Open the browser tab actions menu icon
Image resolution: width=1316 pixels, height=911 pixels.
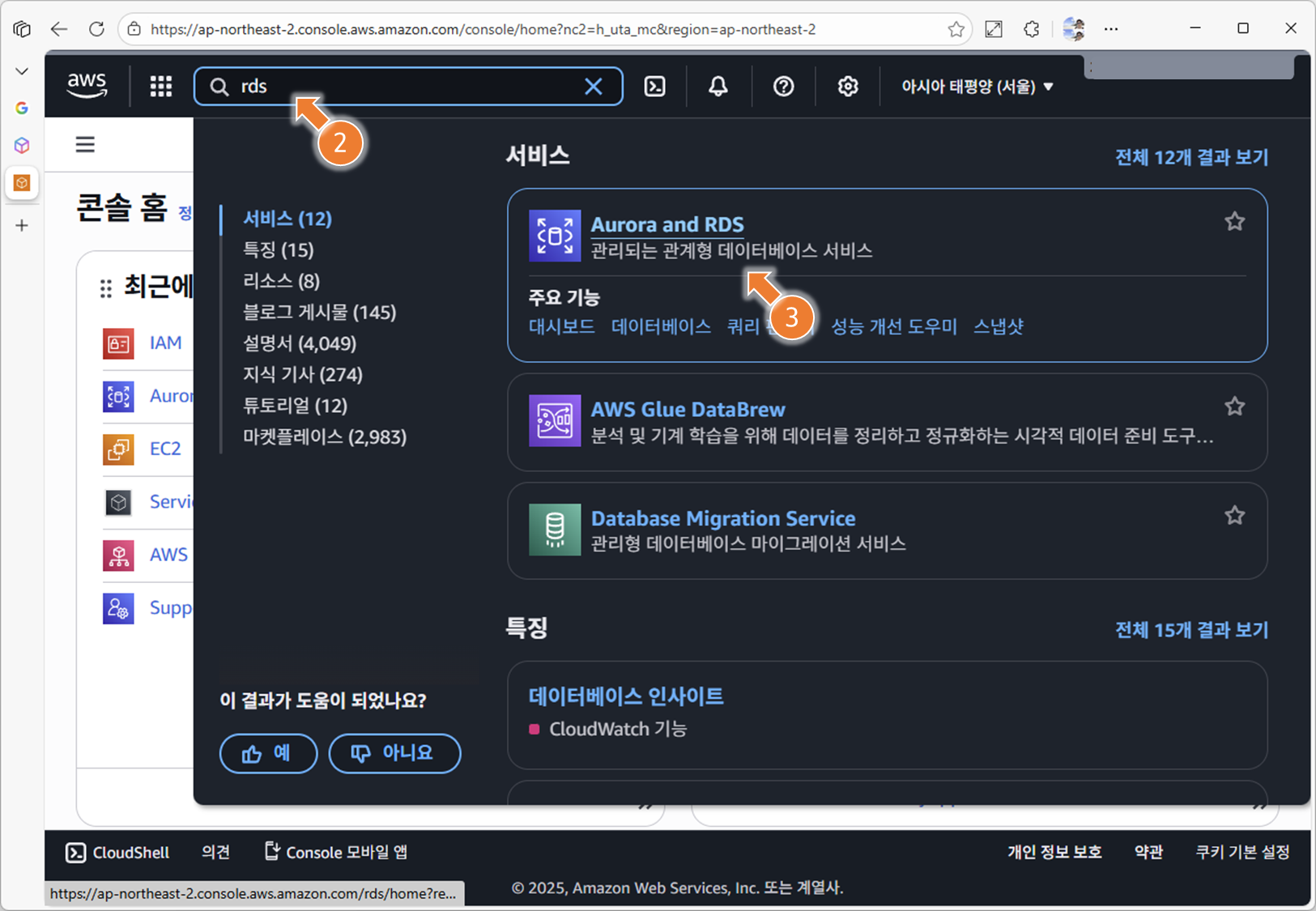[x=22, y=29]
